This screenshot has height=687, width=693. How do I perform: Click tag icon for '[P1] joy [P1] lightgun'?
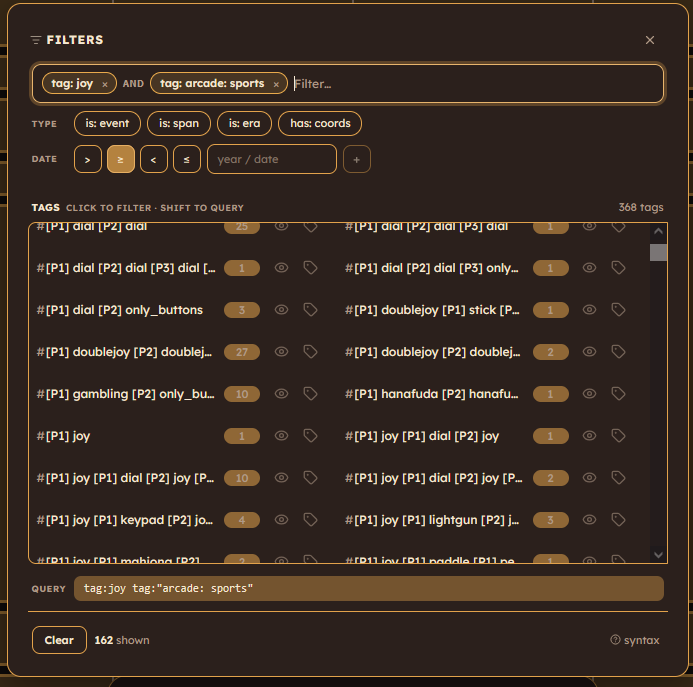tap(618, 519)
